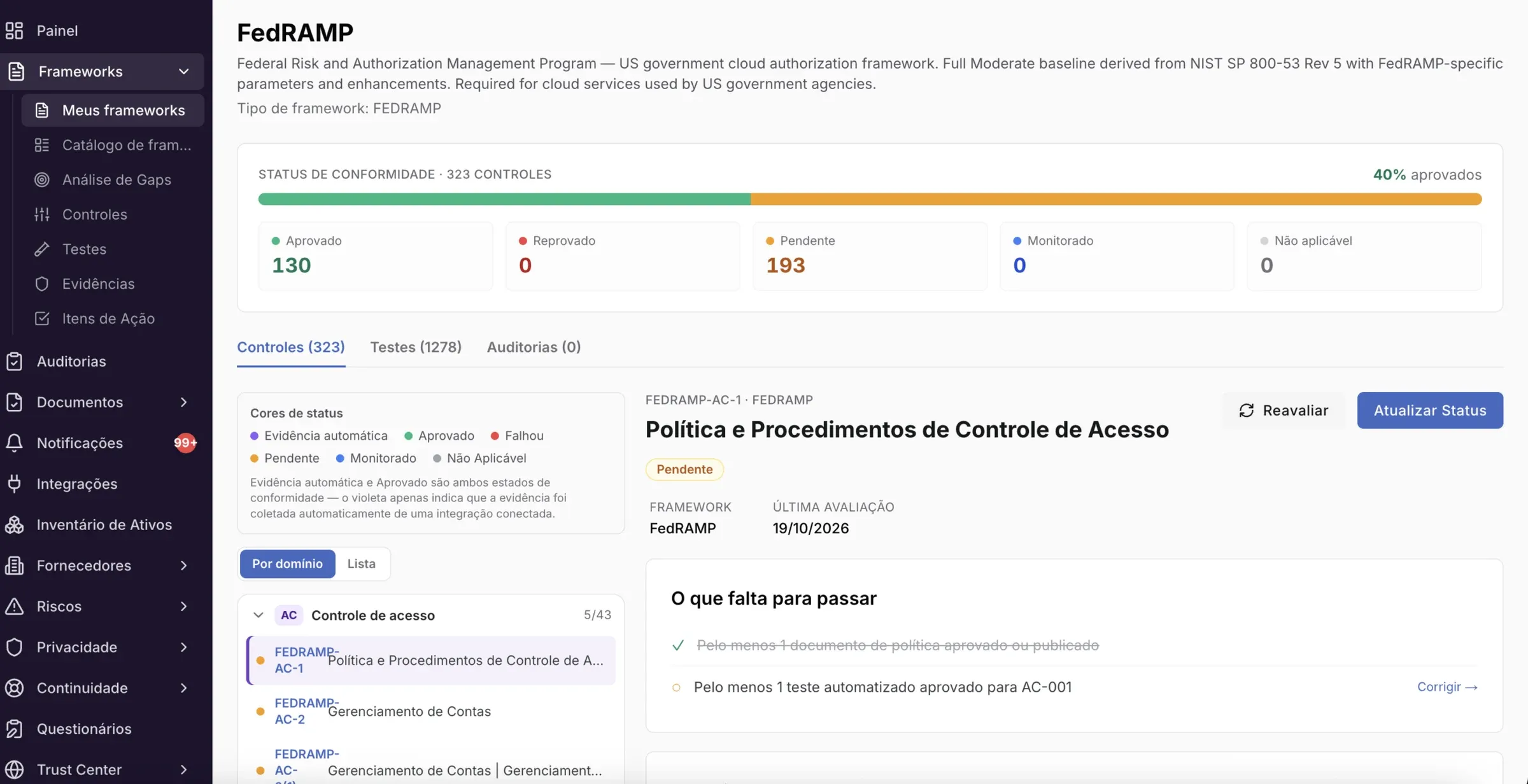The image size is (1528, 784).
Task: Click the Questionários clipboard icon
Action: [x=15, y=729]
